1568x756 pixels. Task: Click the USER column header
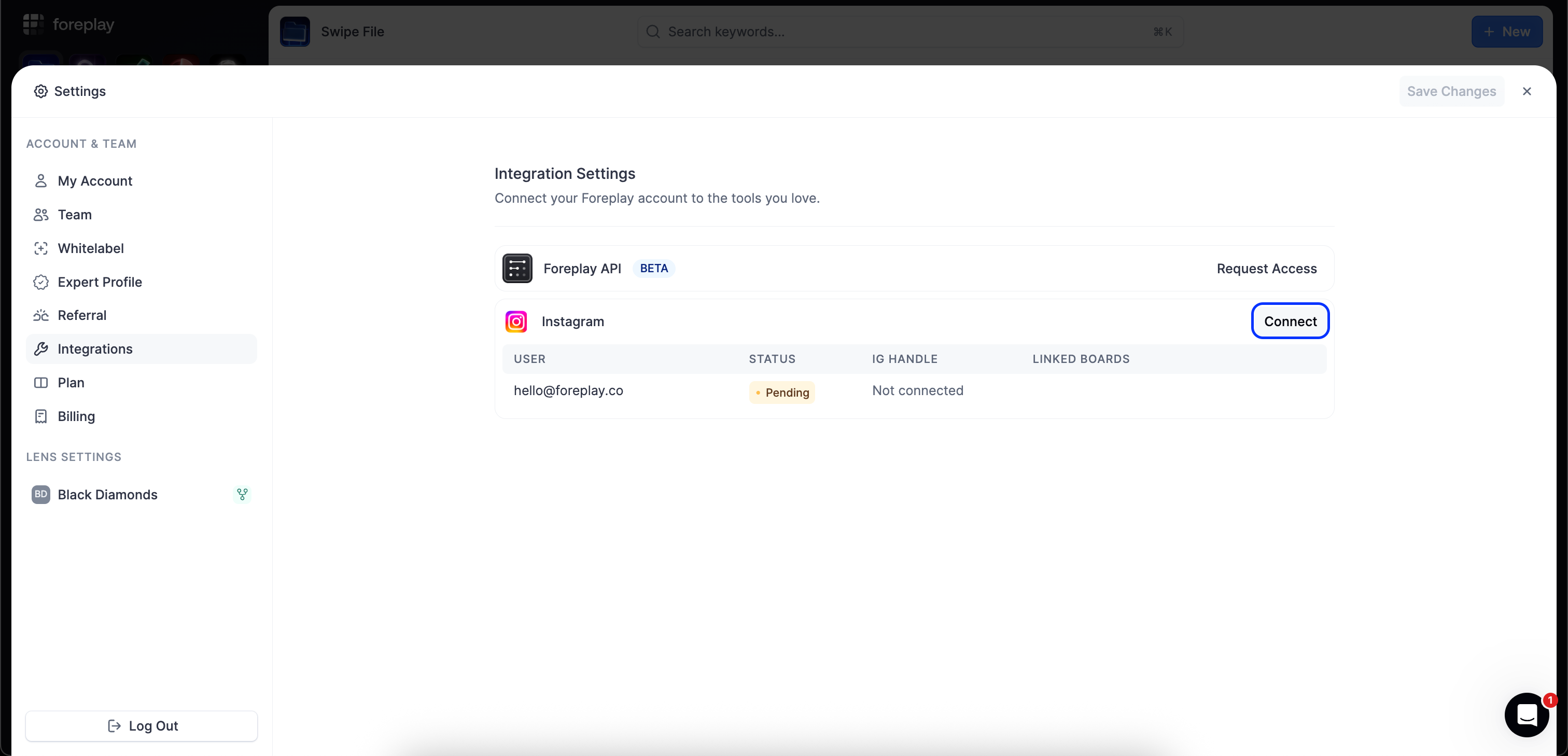coord(529,359)
